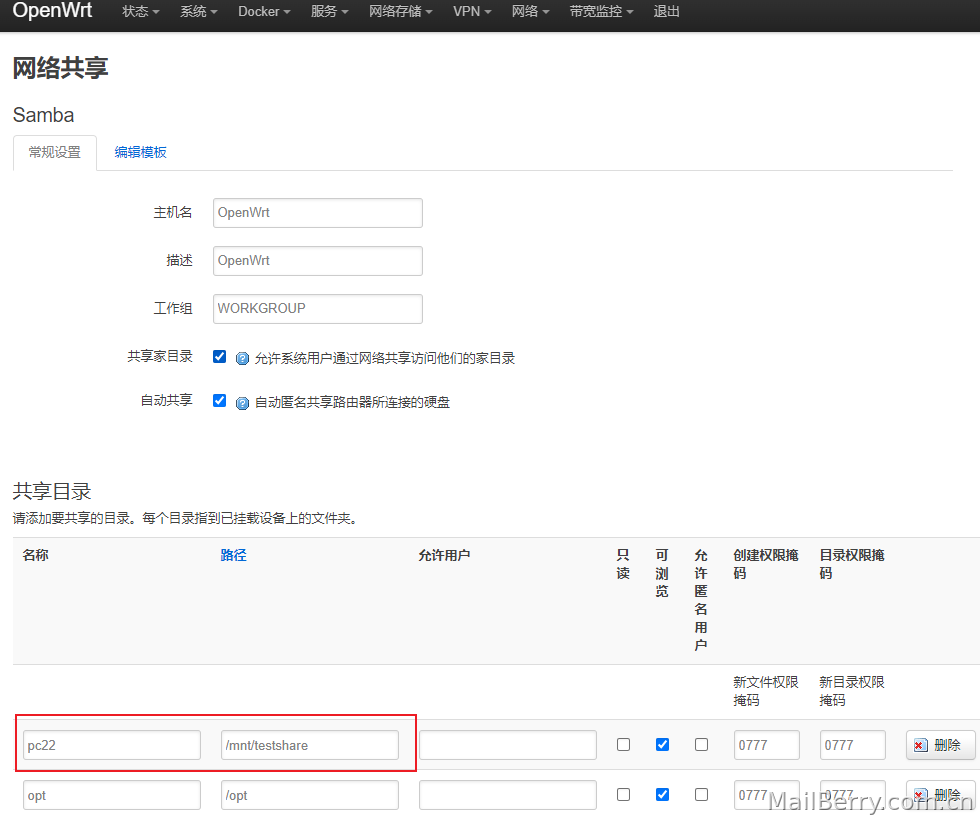Toggle the 自动共享 checkbox

coord(219,400)
